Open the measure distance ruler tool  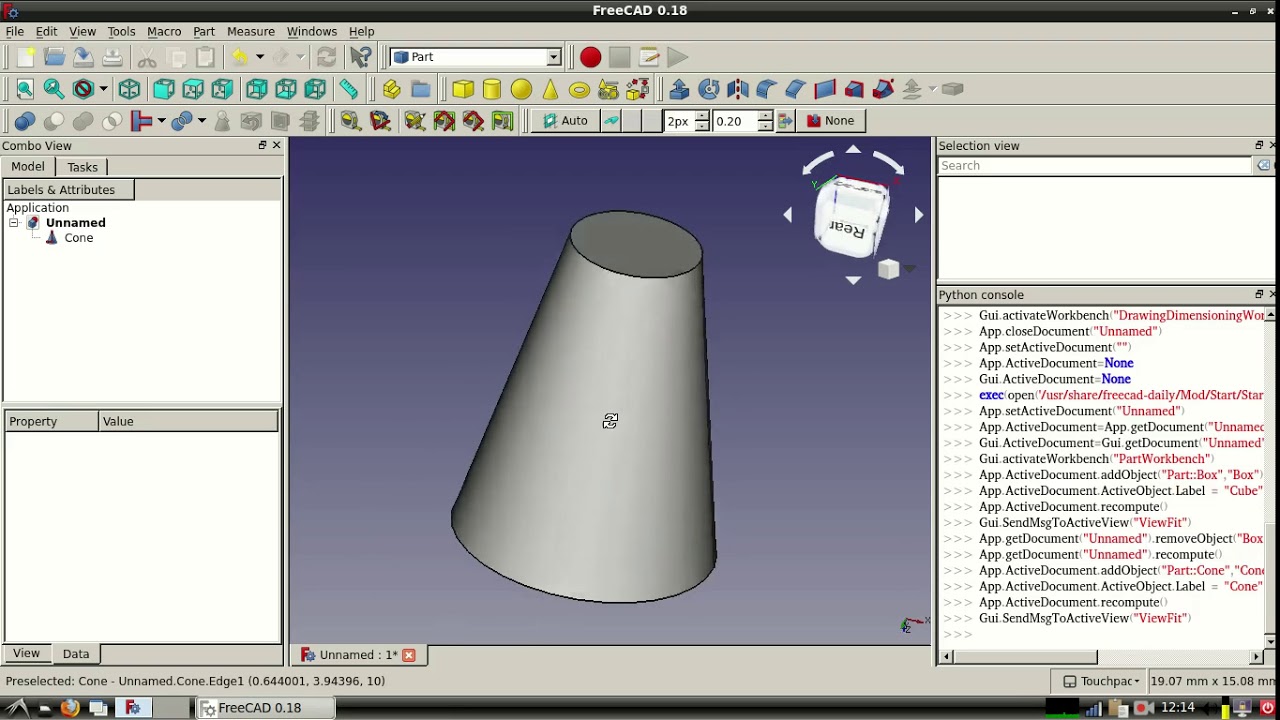(x=348, y=89)
